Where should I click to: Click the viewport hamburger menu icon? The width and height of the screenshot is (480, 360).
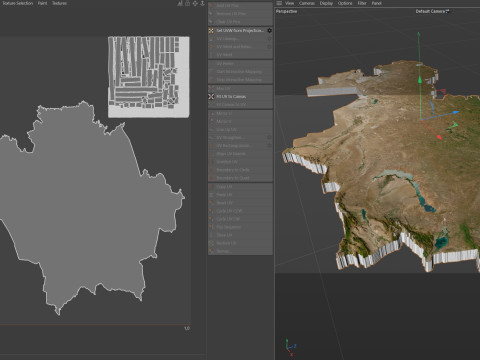coord(279,3)
